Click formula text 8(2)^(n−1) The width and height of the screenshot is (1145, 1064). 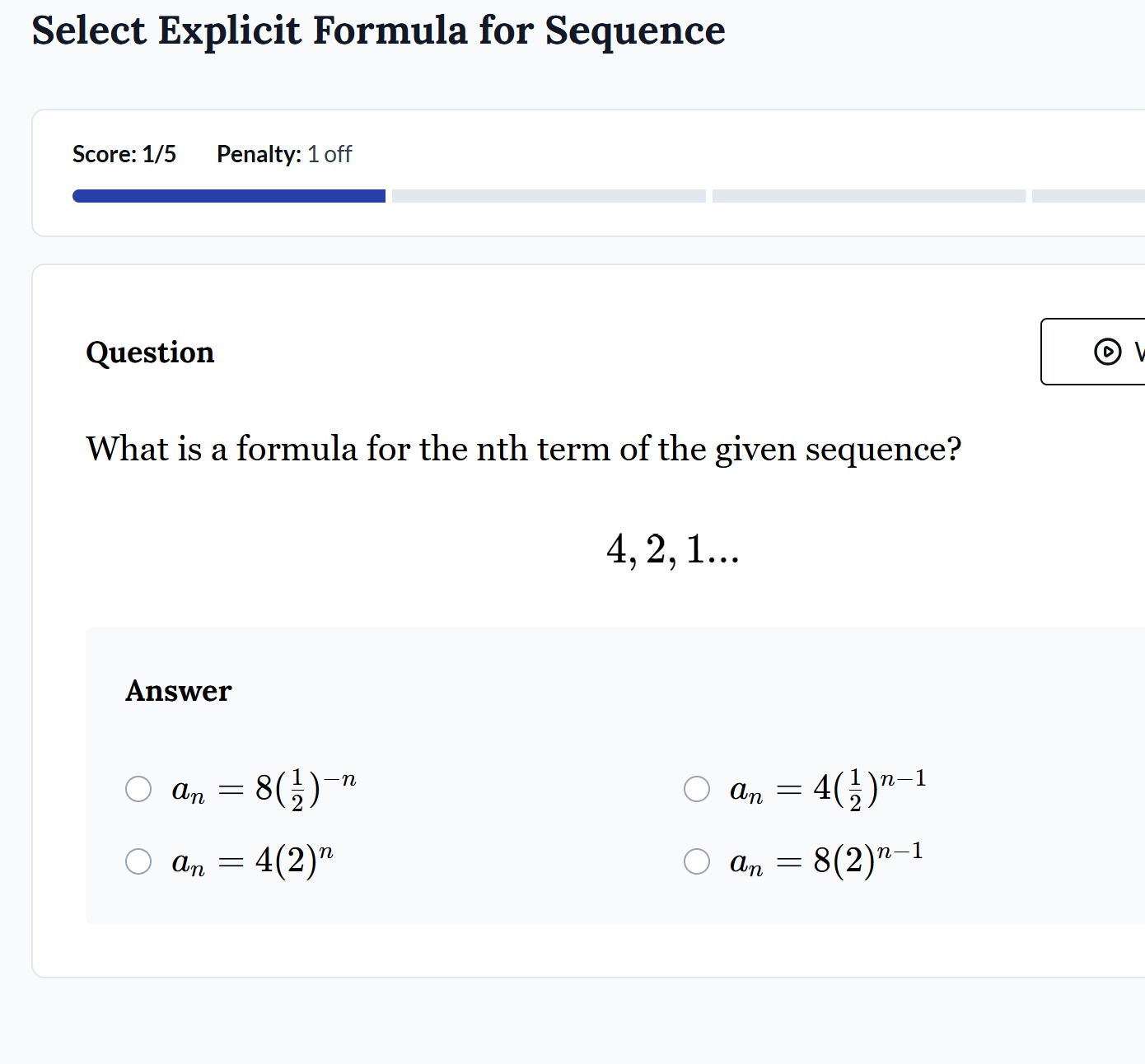[x=827, y=861]
